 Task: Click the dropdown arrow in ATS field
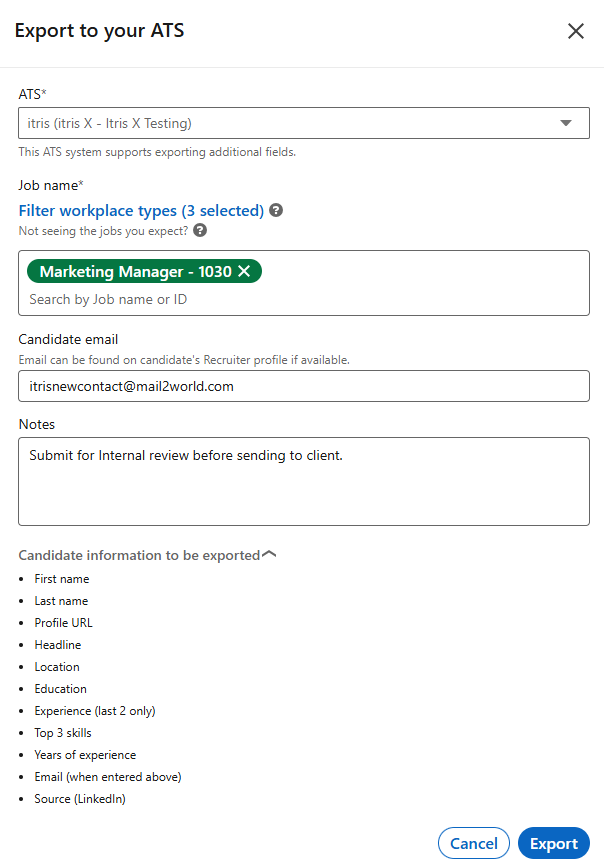pyautogui.click(x=566, y=123)
